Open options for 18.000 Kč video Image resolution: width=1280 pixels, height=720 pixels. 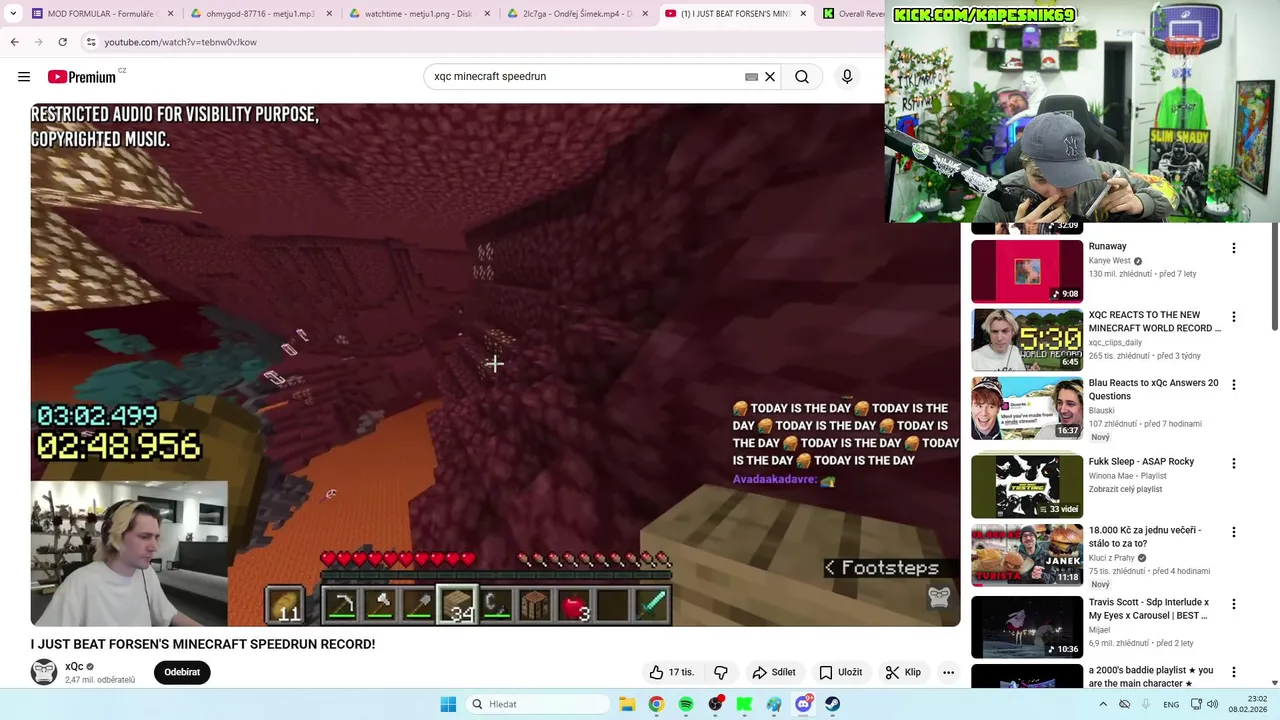[1233, 532]
